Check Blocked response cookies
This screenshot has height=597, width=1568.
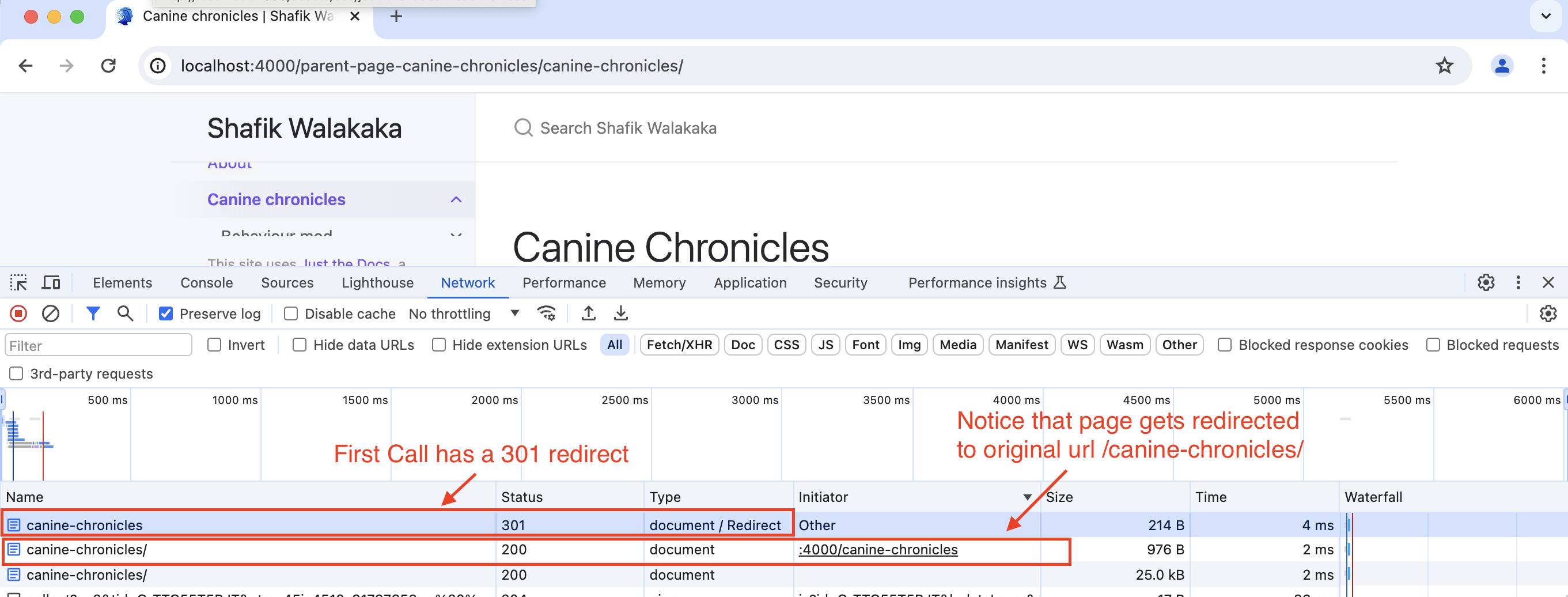pos(1225,345)
